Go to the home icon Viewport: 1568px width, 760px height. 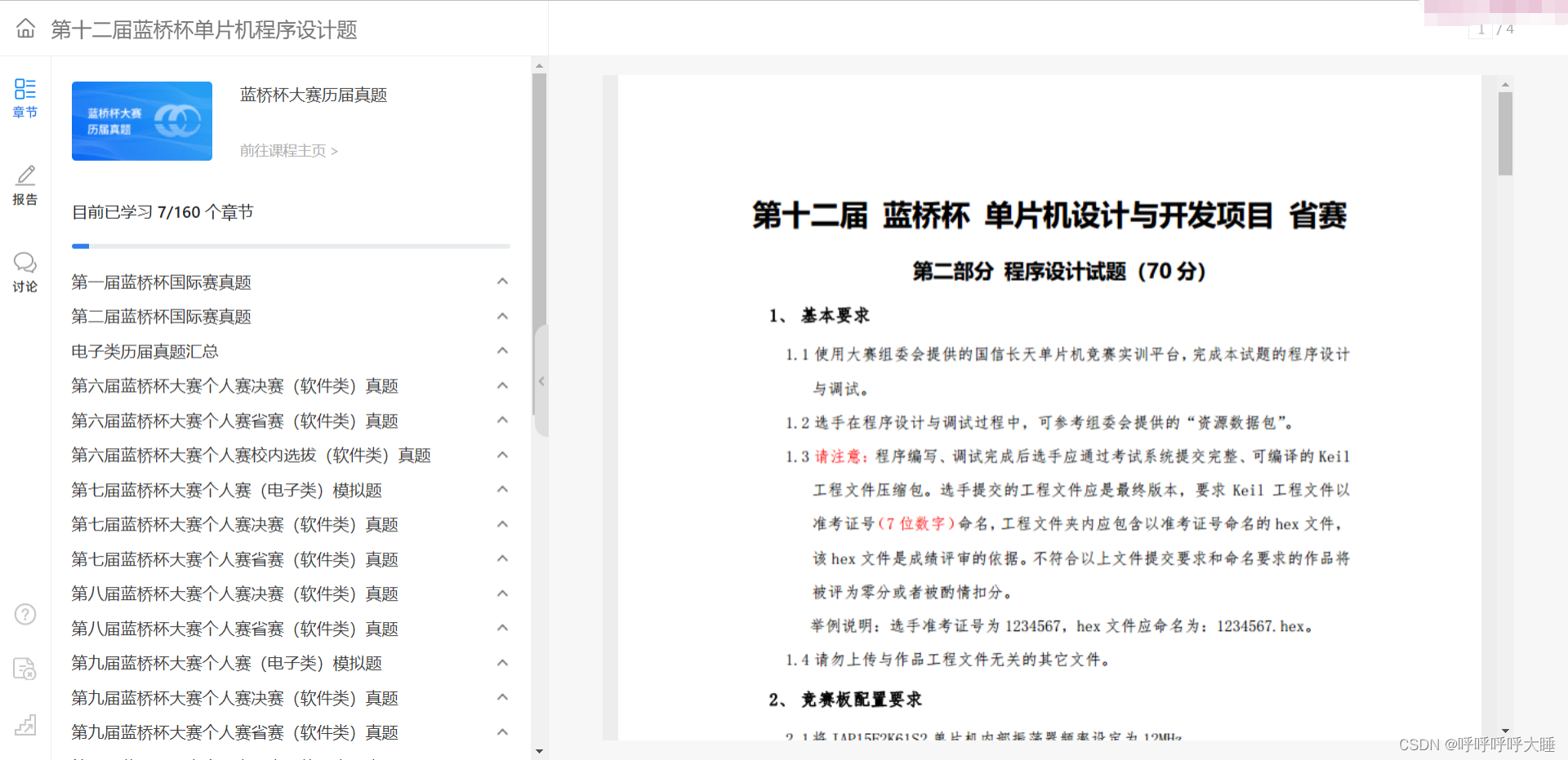[25, 29]
